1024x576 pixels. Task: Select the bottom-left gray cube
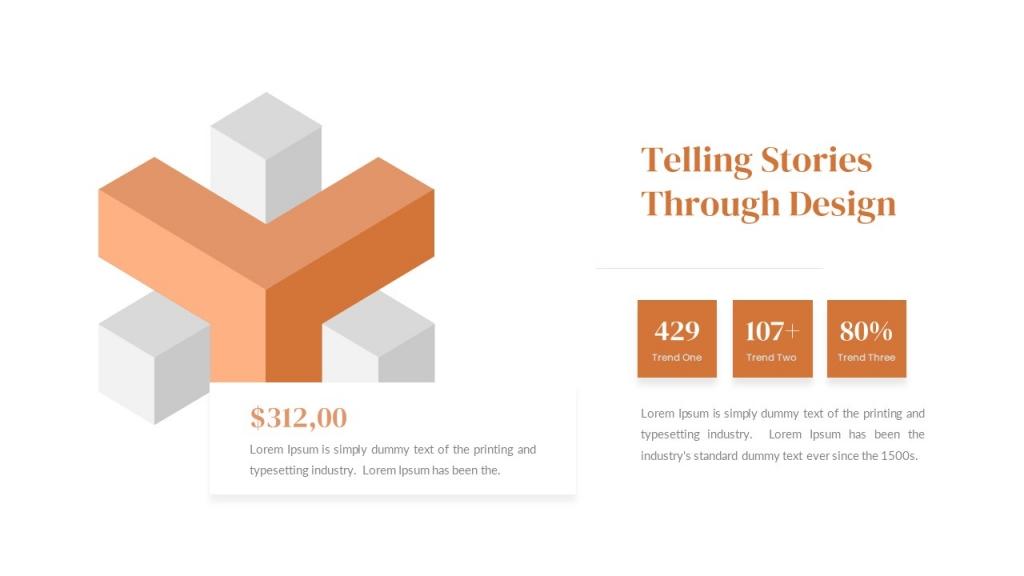point(150,360)
